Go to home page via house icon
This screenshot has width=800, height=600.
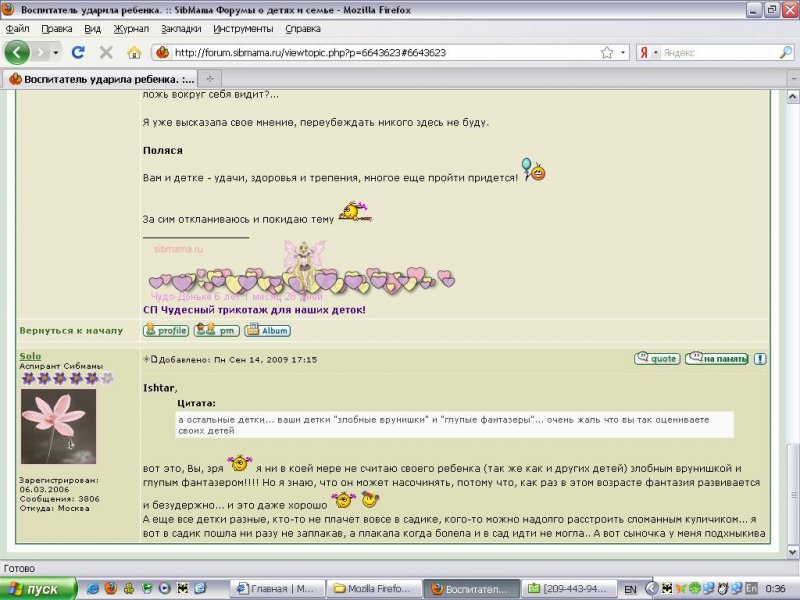134,52
